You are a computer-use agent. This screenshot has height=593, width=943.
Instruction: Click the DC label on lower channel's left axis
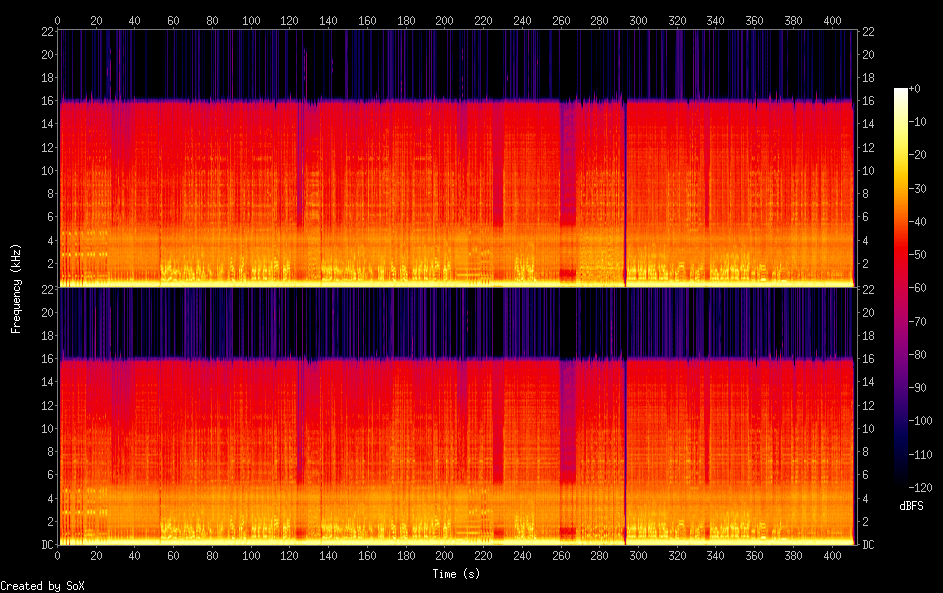pos(46,545)
